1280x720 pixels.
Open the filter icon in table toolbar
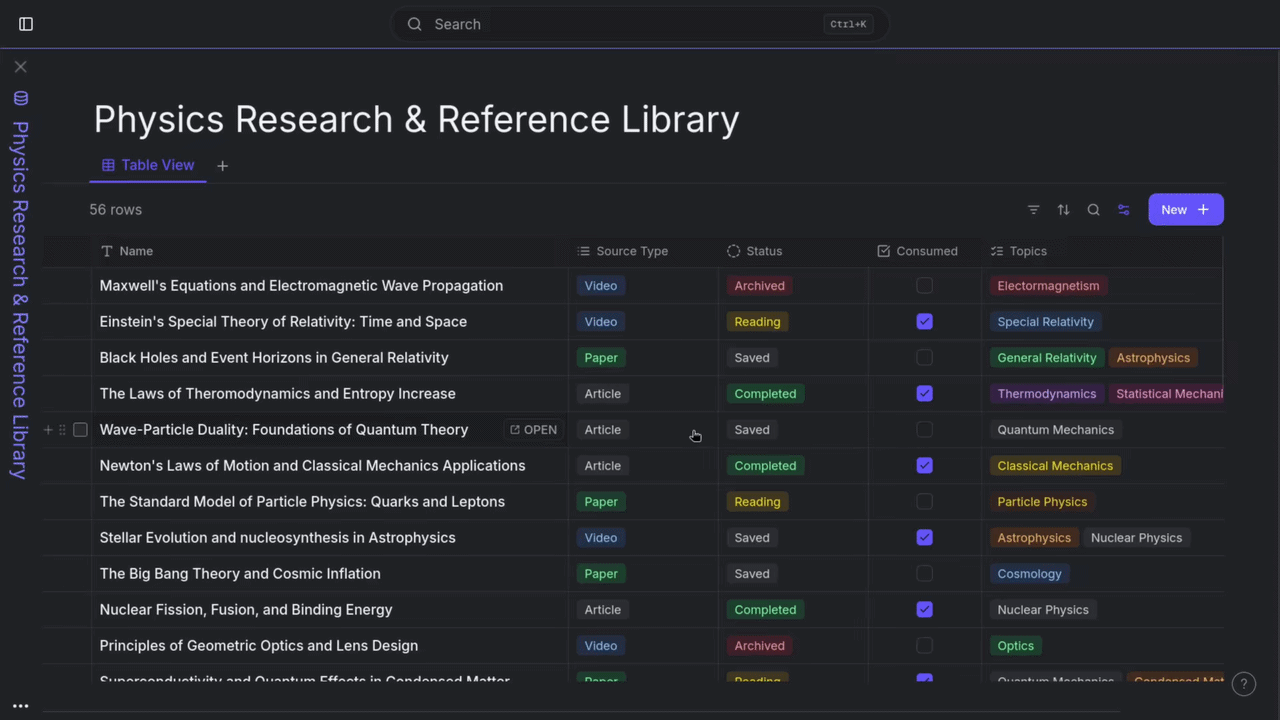point(1034,210)
